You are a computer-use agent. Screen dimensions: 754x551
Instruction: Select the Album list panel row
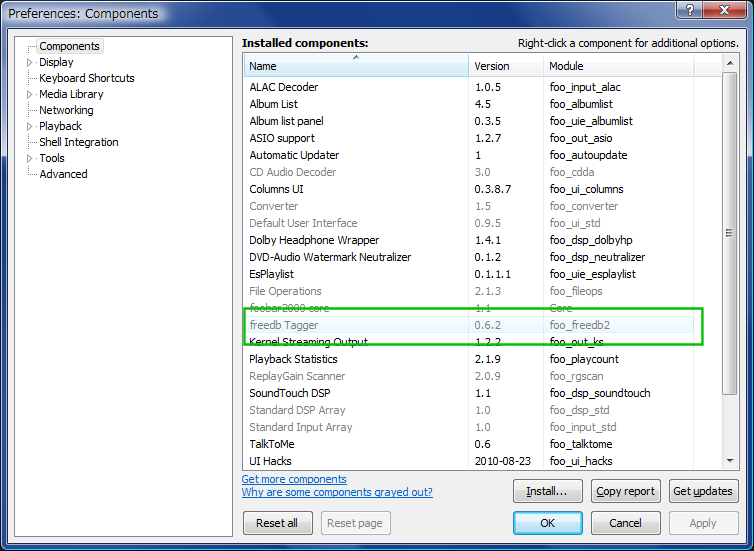pyautogui.click(x=469, y=121)
